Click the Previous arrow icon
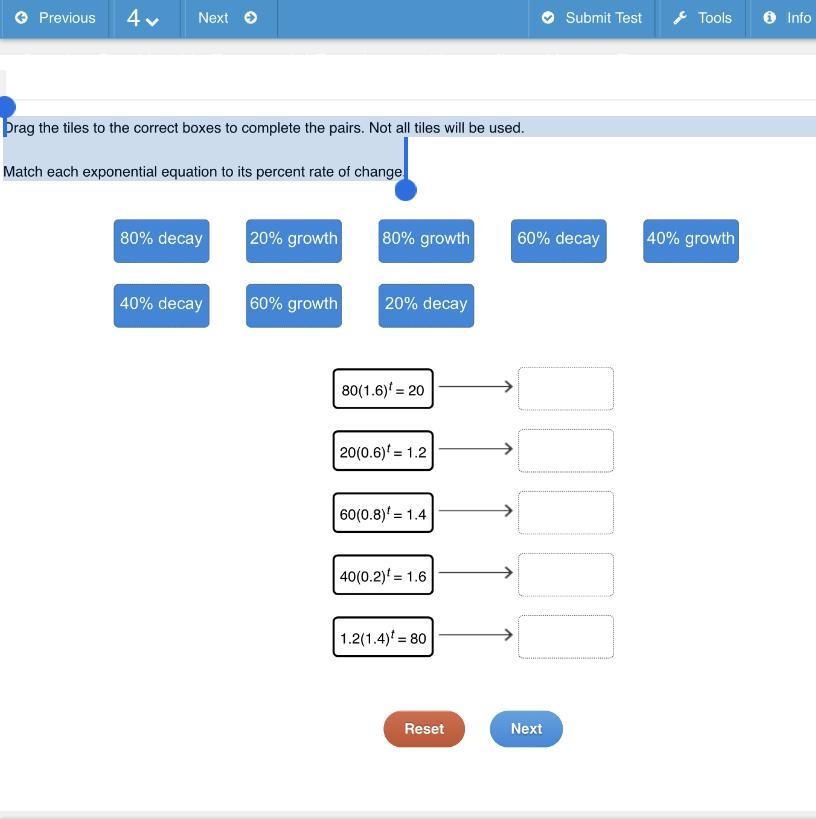This screenshot has width=816, height=819. click(x=21, y=18)
